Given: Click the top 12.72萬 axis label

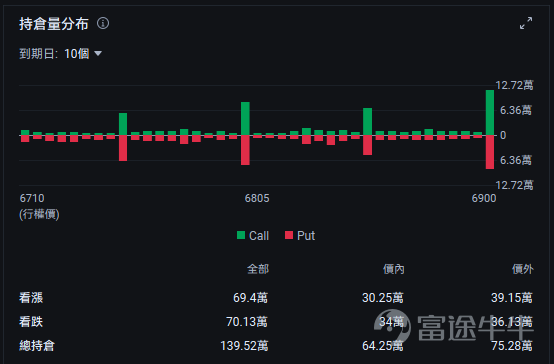Looking at the screenshot, I should point(514,85).
